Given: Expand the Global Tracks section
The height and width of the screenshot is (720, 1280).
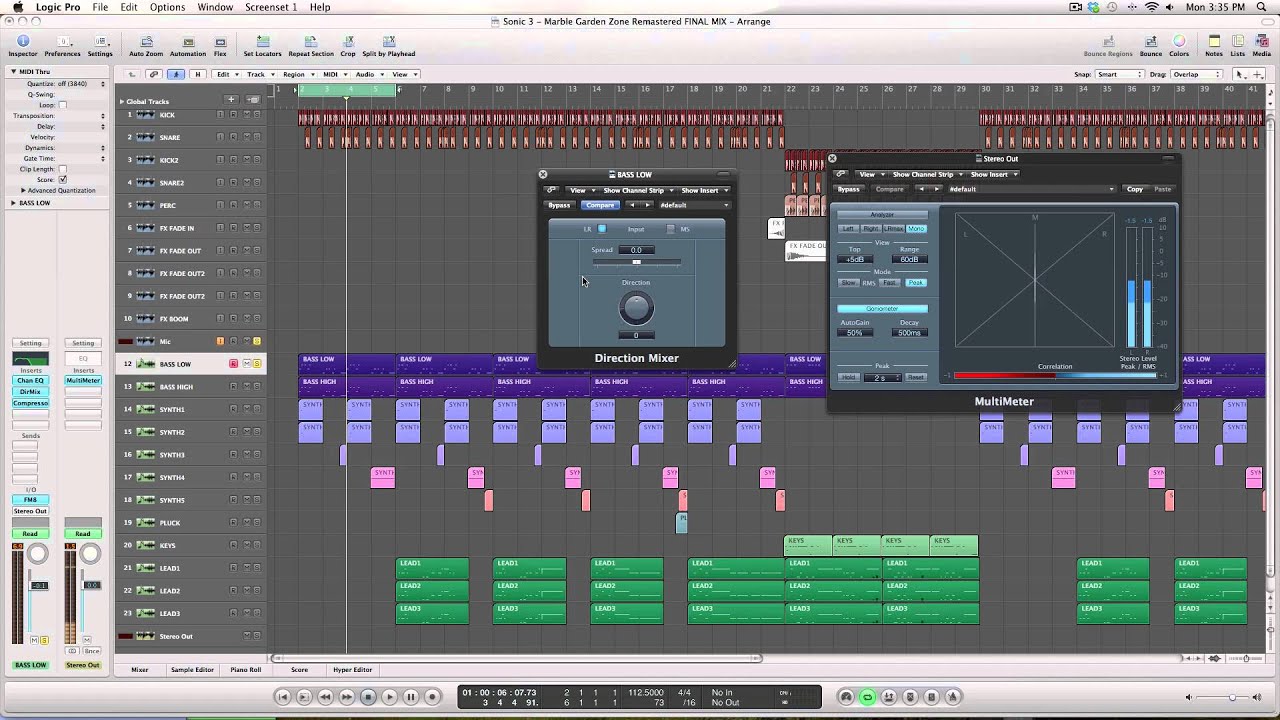Looking at the screenshot, I should click(x=122, y=101).
